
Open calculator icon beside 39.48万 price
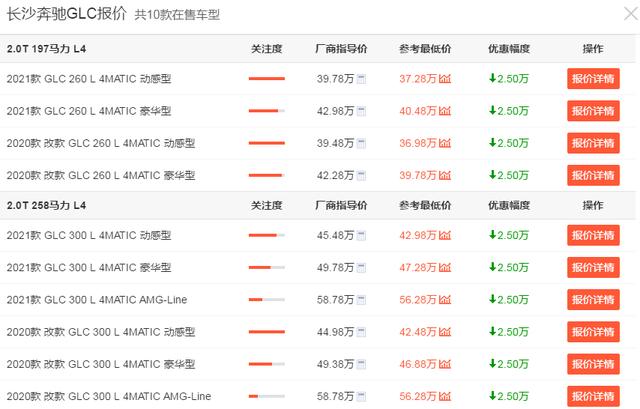coord(361,144)
